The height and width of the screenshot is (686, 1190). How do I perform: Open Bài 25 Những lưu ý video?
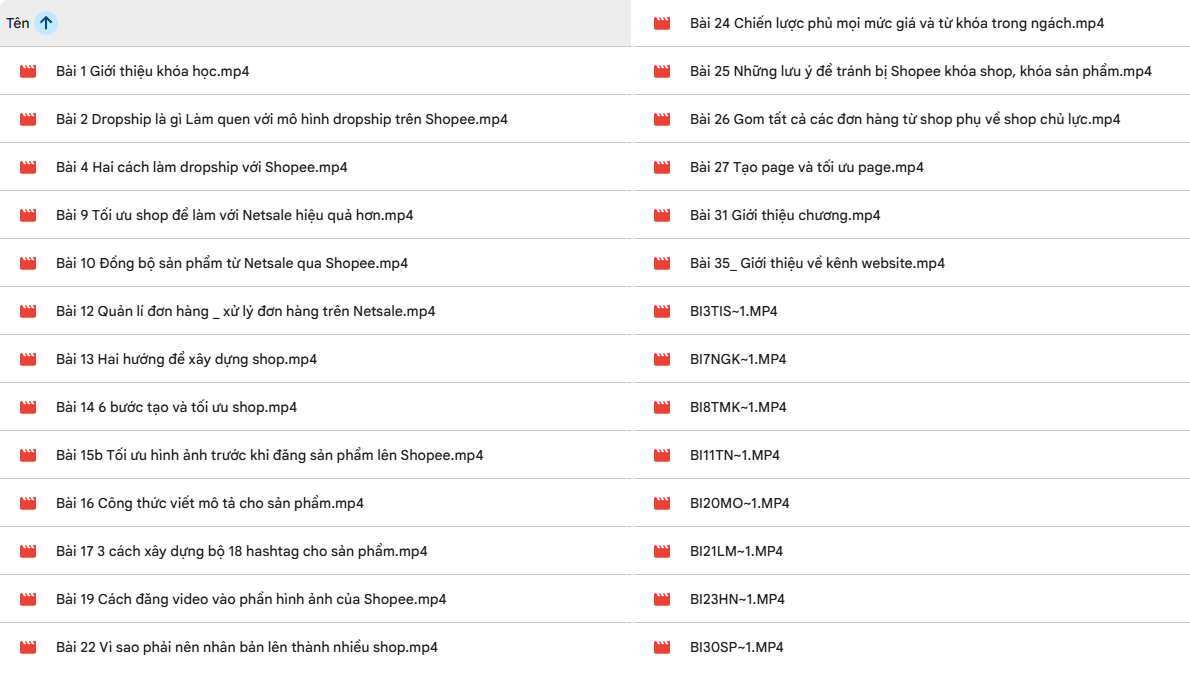[920, 72]
